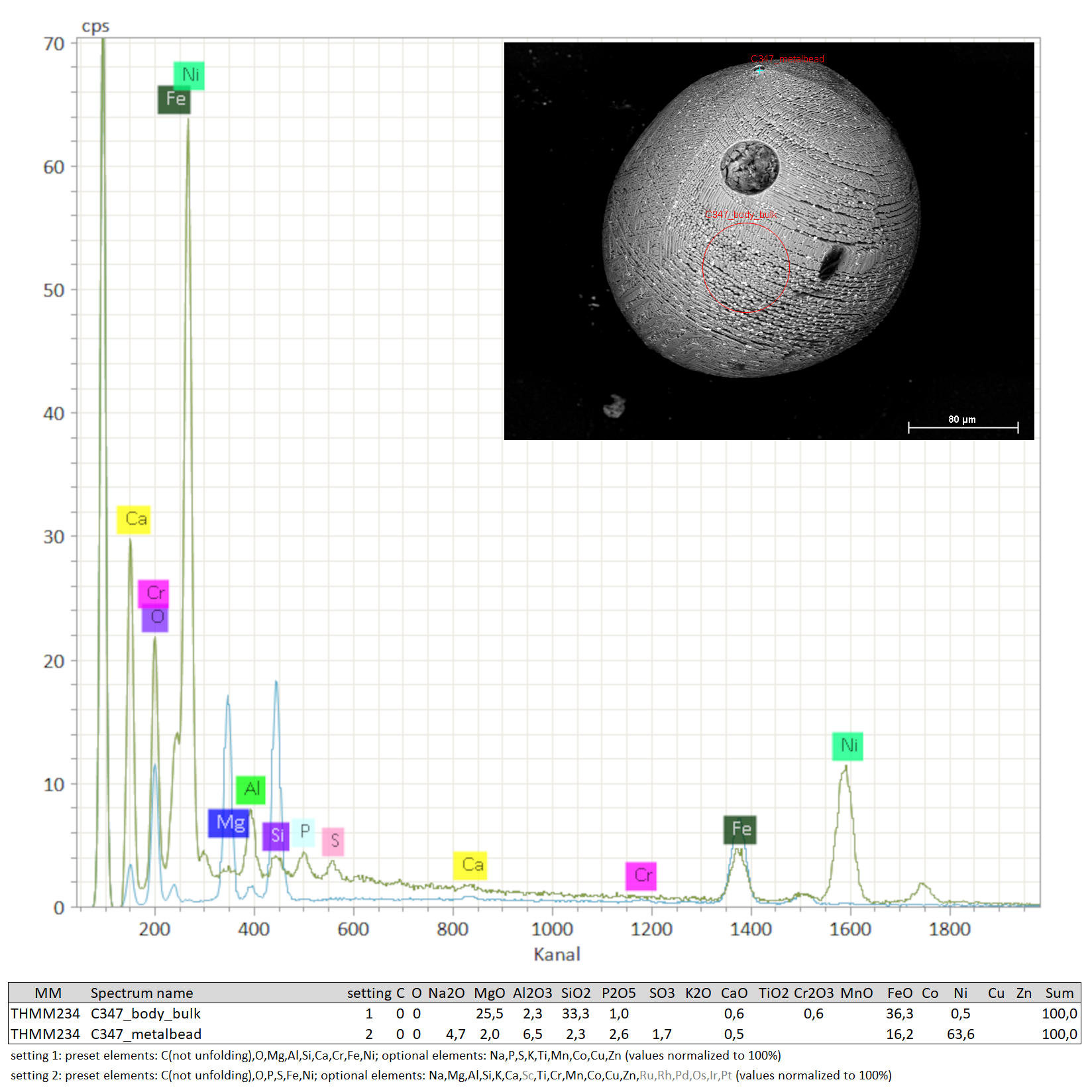Select the C347_body_bulk spectrum name in the table
The image size is (1092, 1092).
pos(145,1013)
